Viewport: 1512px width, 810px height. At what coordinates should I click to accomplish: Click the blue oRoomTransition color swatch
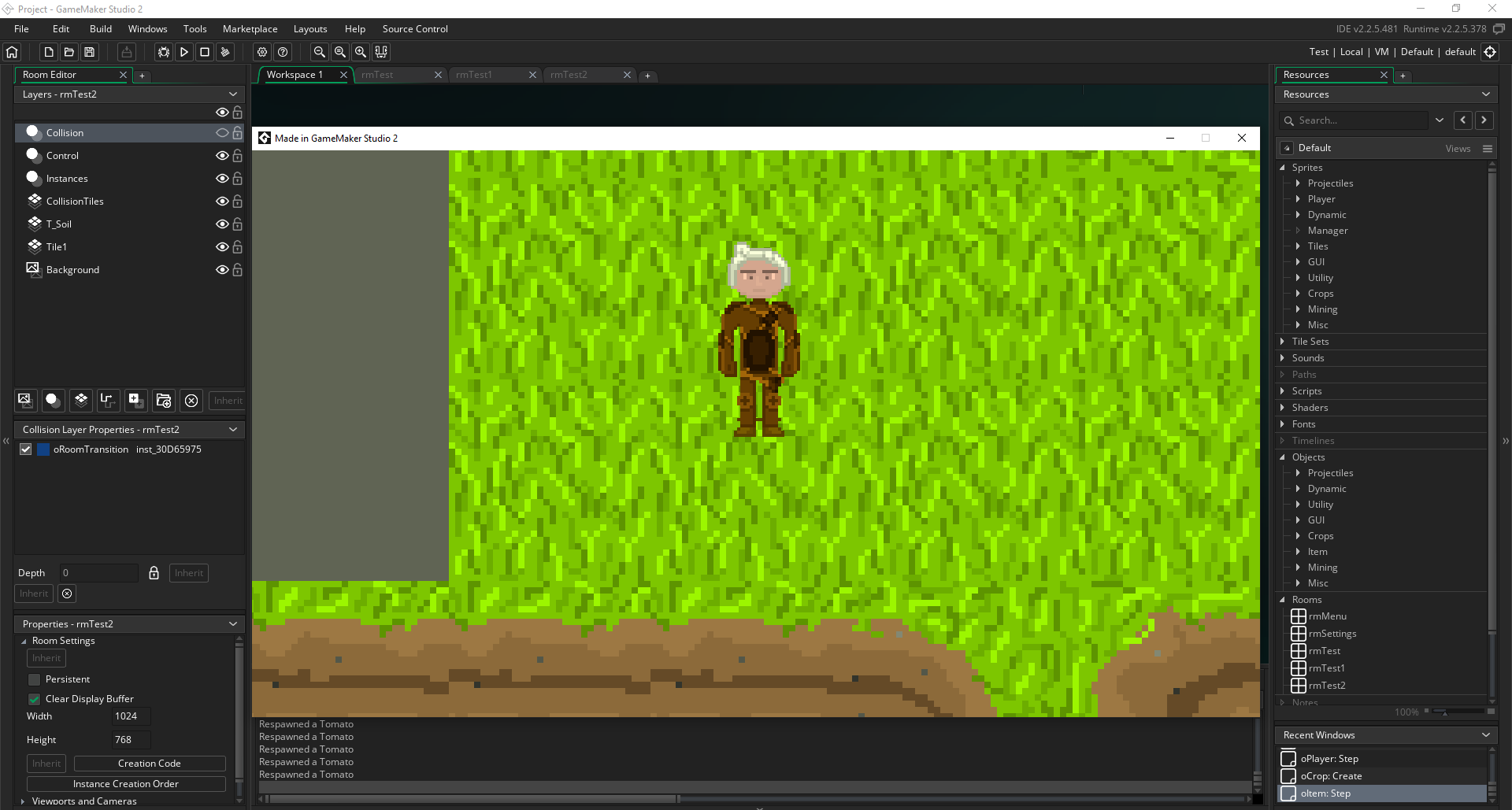tap(44, 449)
